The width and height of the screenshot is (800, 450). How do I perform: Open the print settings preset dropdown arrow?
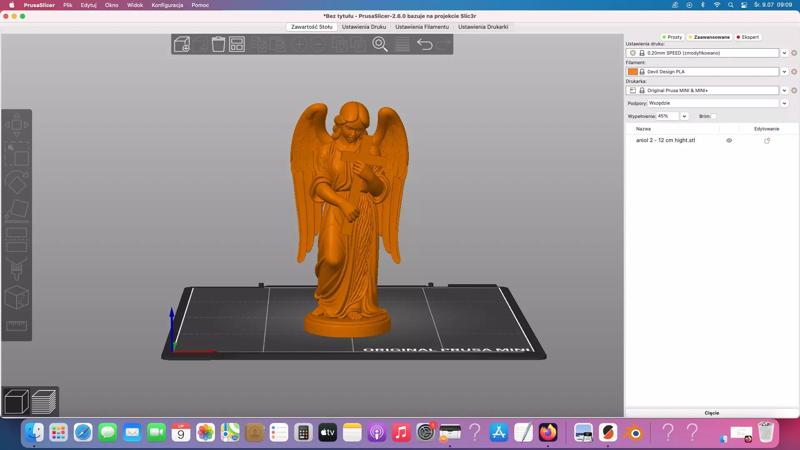(x=784, y=53)
